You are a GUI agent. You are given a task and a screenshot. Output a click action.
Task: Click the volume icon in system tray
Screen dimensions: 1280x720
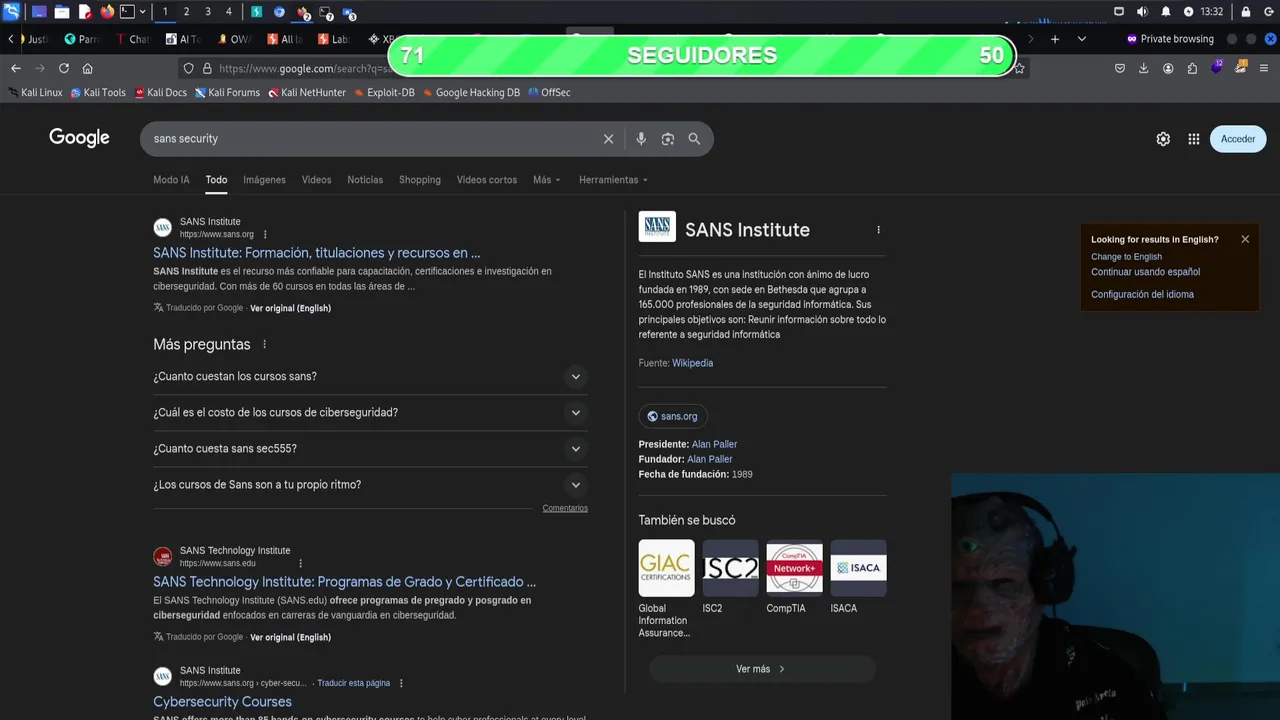[1143, 12]
